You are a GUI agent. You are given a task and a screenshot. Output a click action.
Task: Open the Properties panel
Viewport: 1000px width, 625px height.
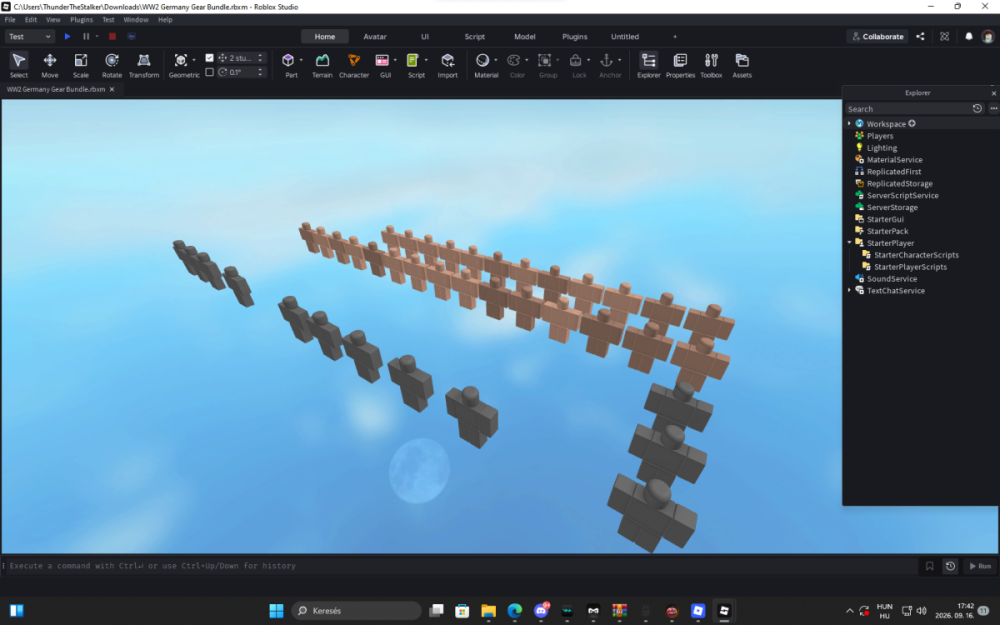(x=680, y=65)
